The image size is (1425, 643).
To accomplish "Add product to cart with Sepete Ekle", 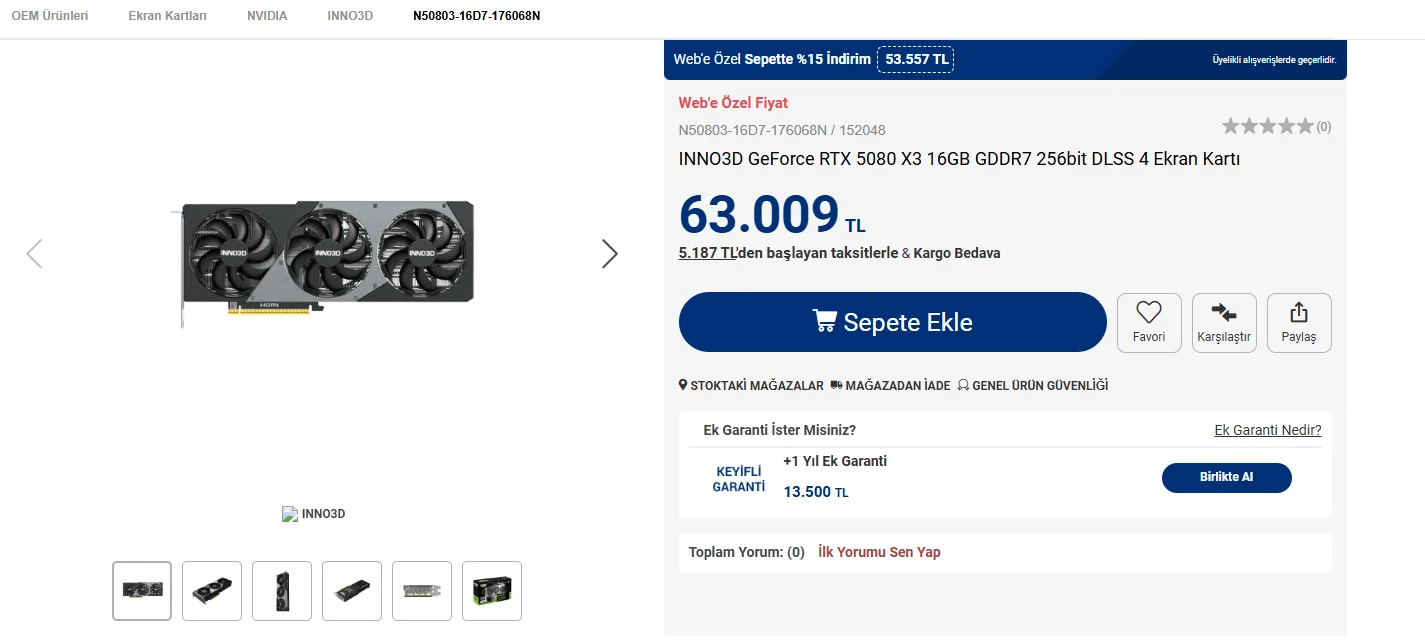I will point(892,322).
